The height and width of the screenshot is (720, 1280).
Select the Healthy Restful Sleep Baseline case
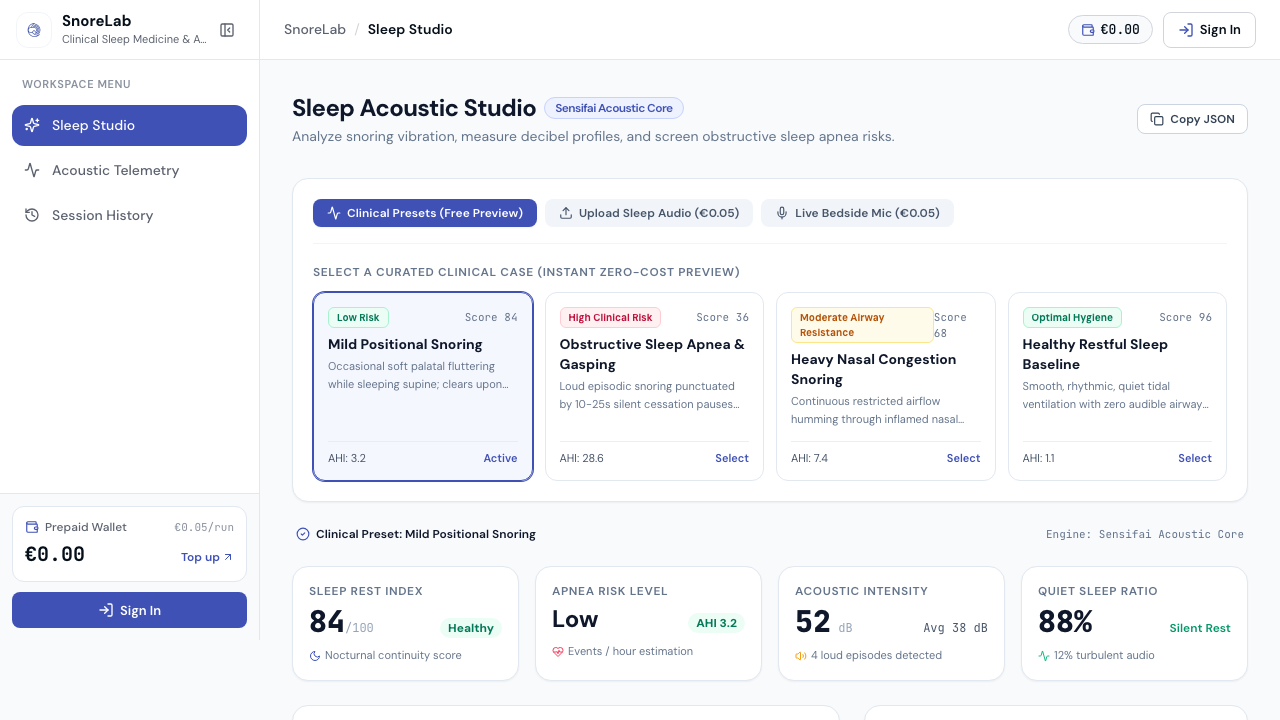tap(1117, 386)
